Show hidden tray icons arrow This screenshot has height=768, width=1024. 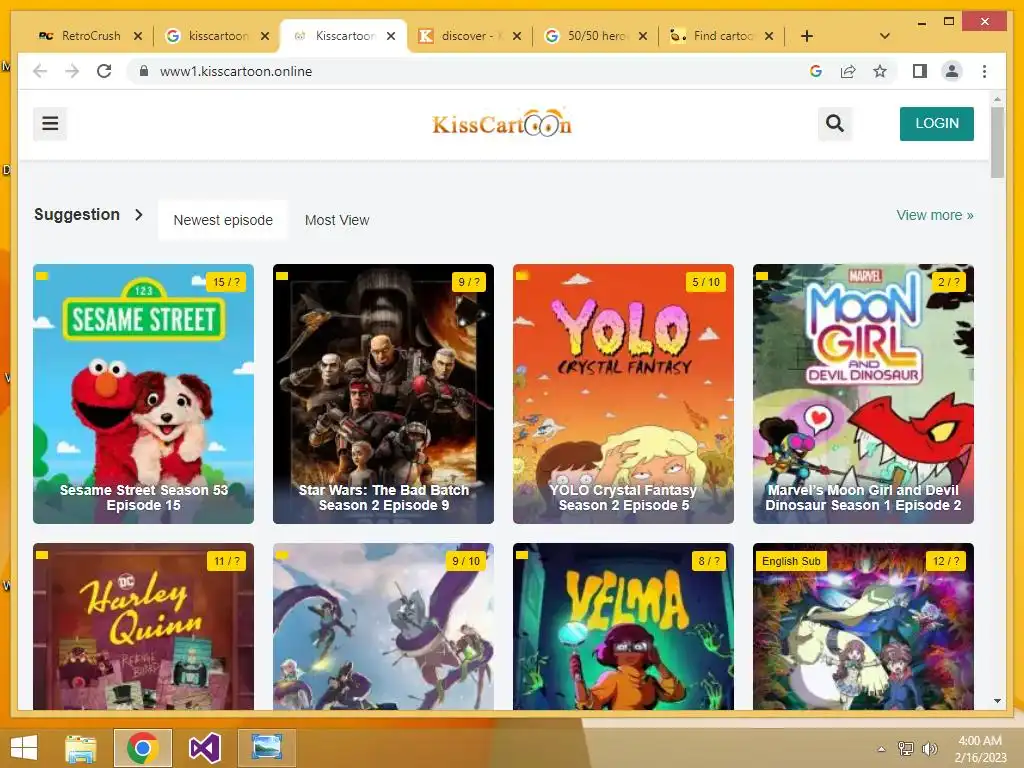click(x=882, y=749)
